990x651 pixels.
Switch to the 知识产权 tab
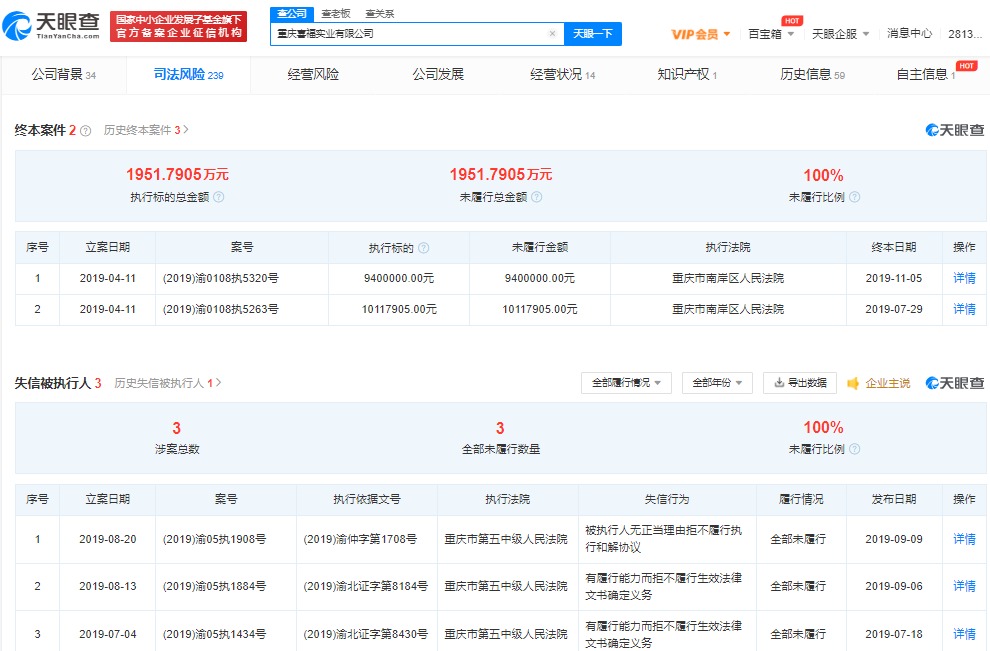(x=686, y=75)
